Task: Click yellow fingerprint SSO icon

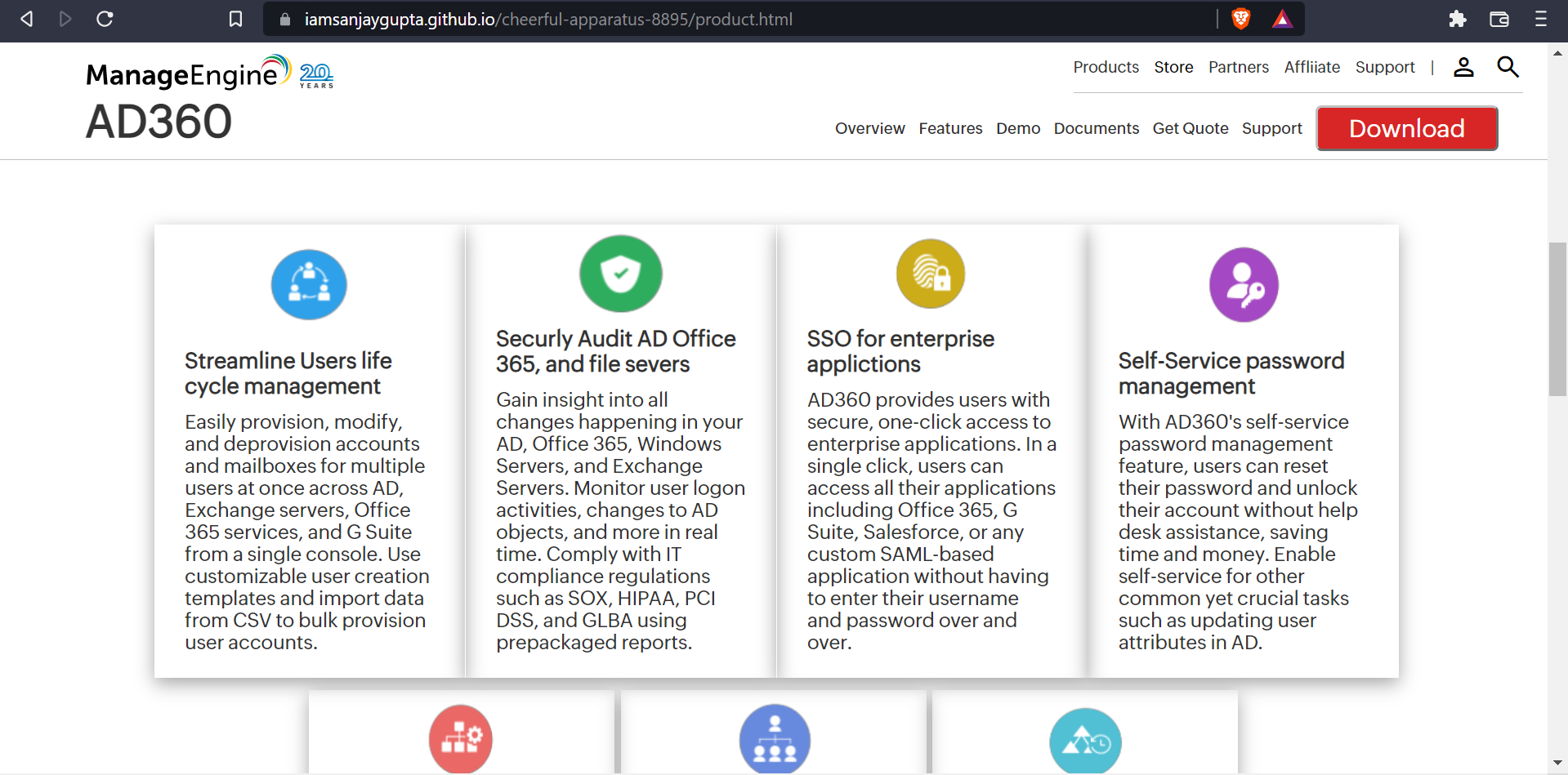Action: tap(931, 274)
